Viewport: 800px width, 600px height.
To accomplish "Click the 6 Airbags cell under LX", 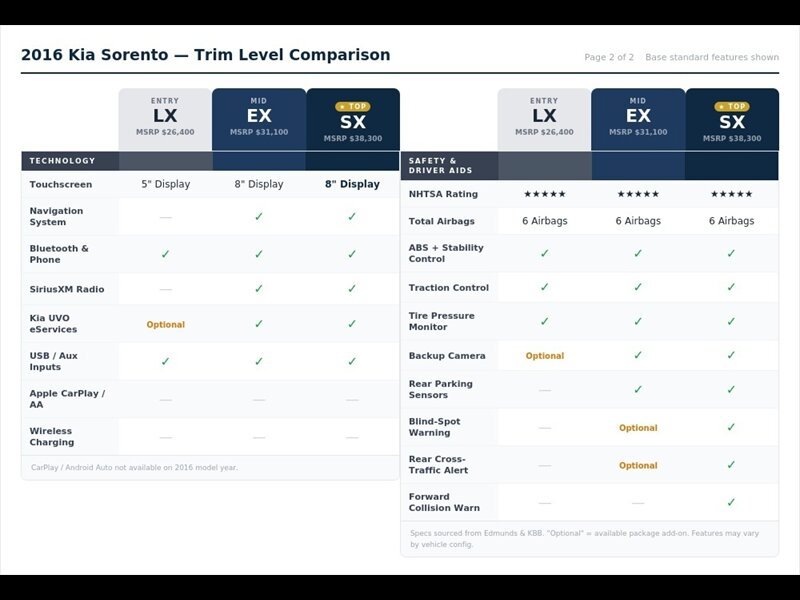I will point(544,221).
